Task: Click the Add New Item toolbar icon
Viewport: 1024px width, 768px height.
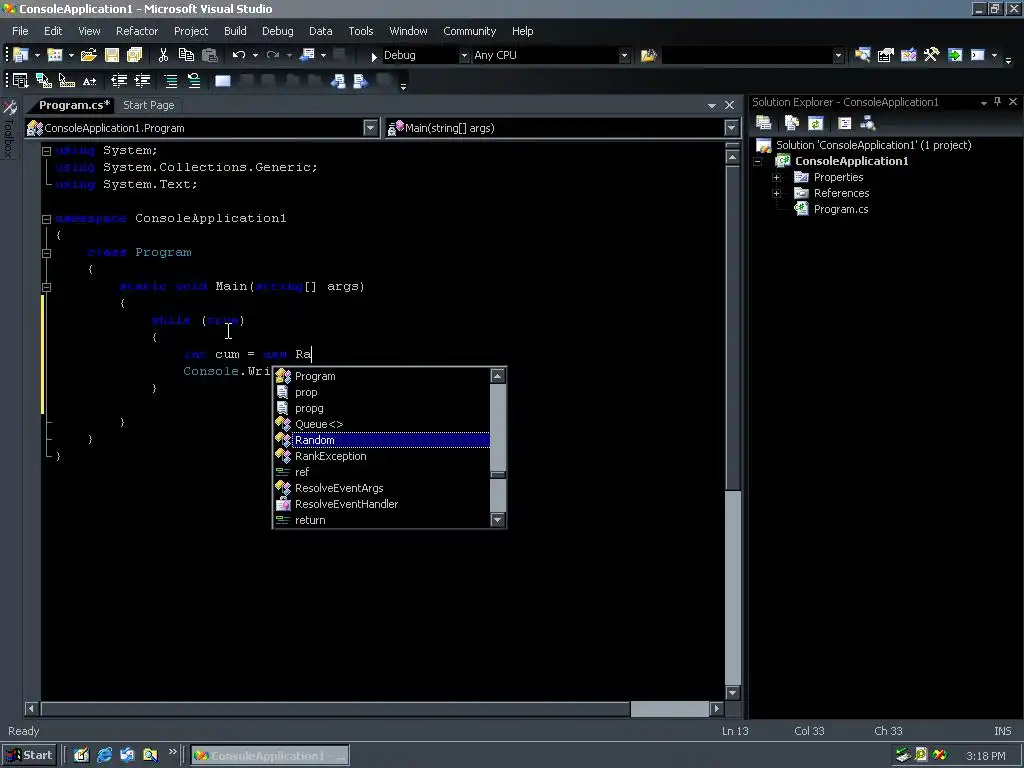Action: [x=55, y=56]
